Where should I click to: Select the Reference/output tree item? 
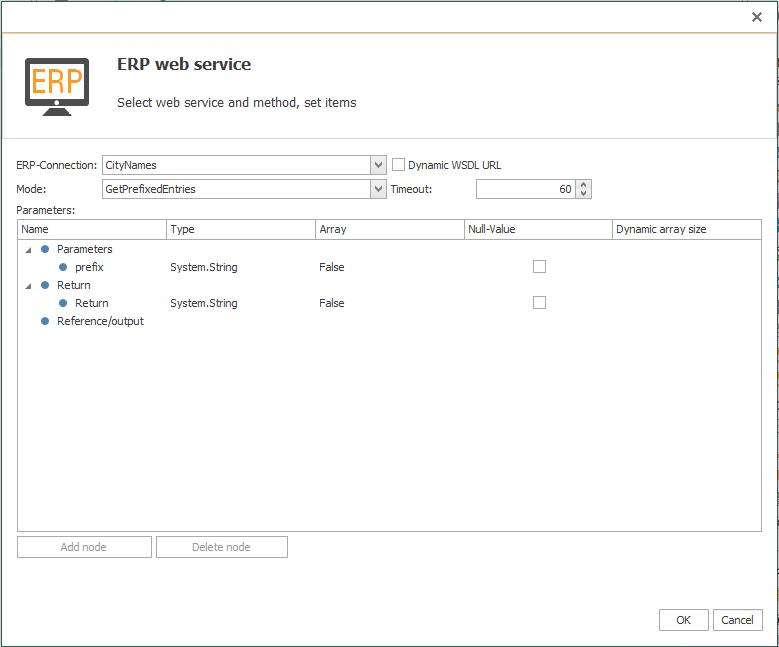pos(100,321)
